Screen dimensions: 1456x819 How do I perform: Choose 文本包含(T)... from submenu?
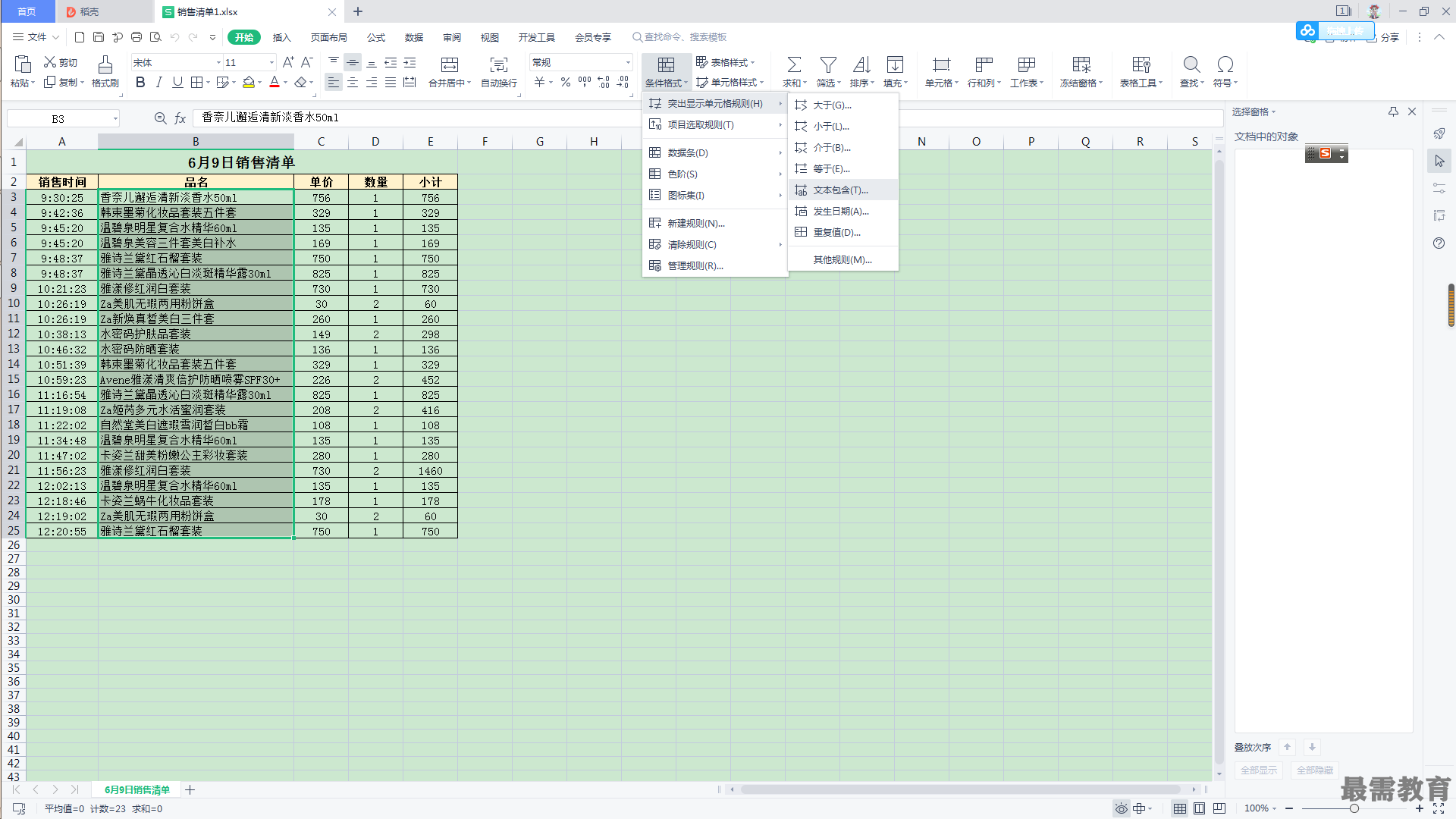point(843,190)
